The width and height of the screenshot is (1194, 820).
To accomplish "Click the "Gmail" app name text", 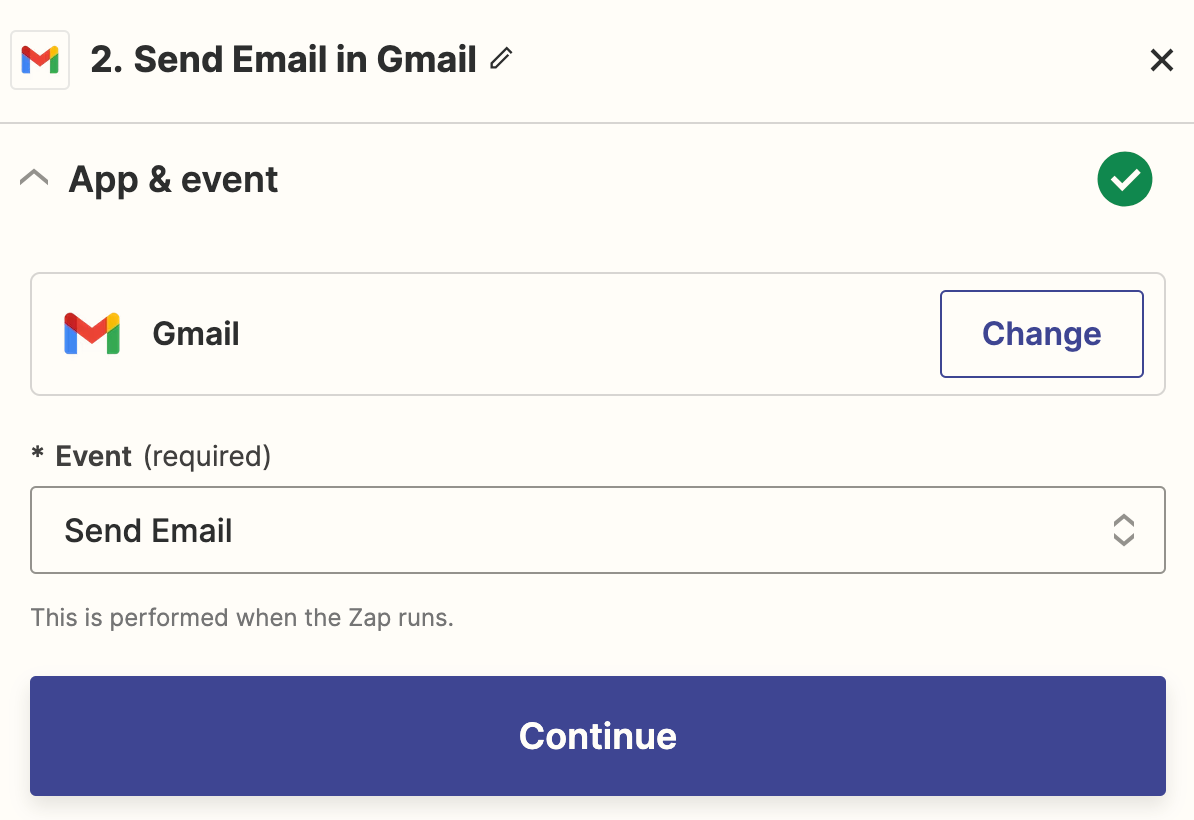I will 196,334.
